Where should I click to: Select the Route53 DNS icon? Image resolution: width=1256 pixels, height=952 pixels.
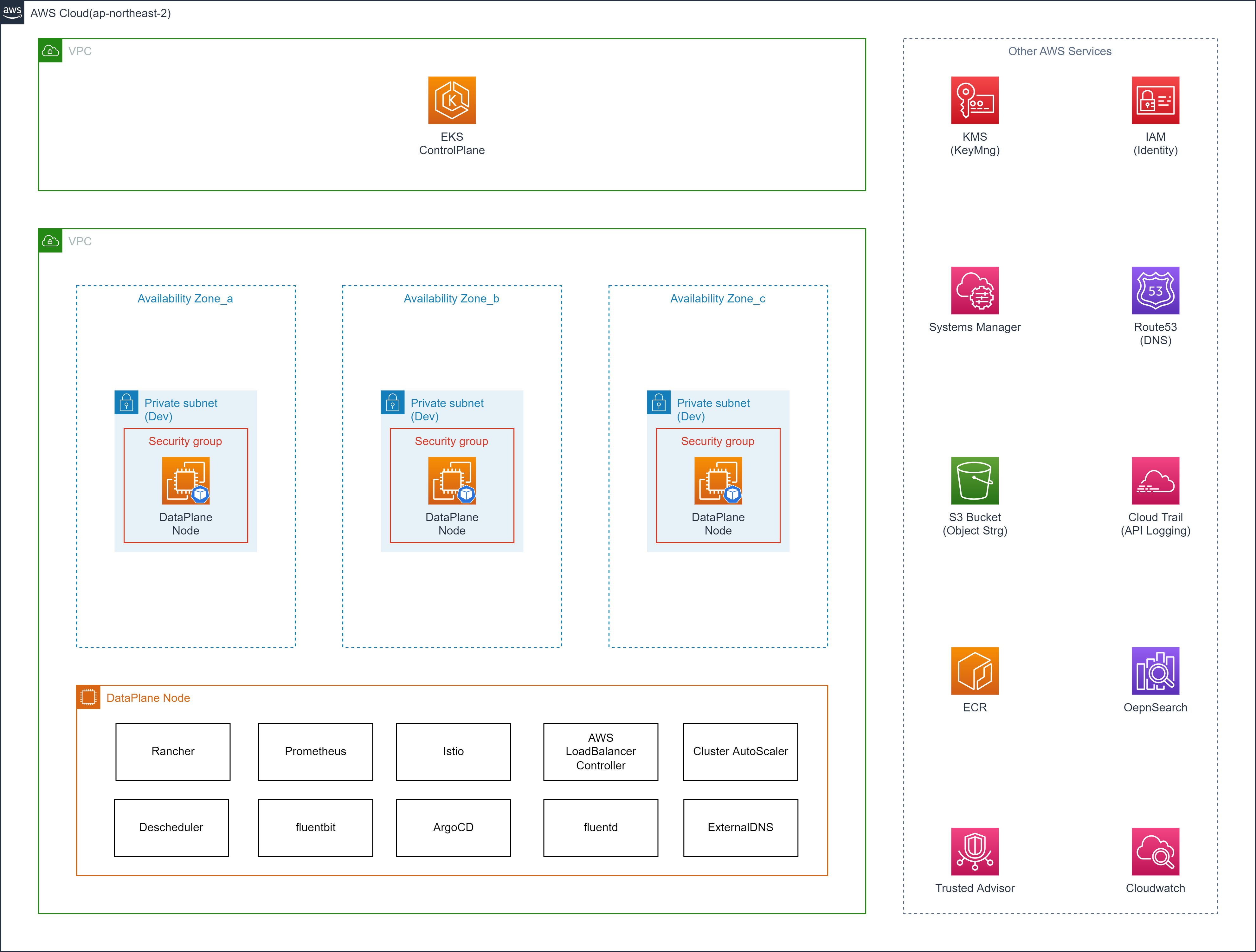click(1156, 290)
